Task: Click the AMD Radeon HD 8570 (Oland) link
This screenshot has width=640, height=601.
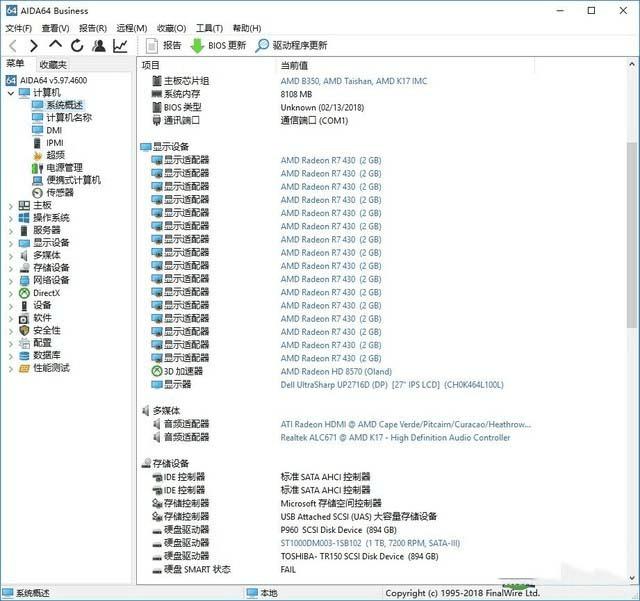Action: tap(336, 372)
